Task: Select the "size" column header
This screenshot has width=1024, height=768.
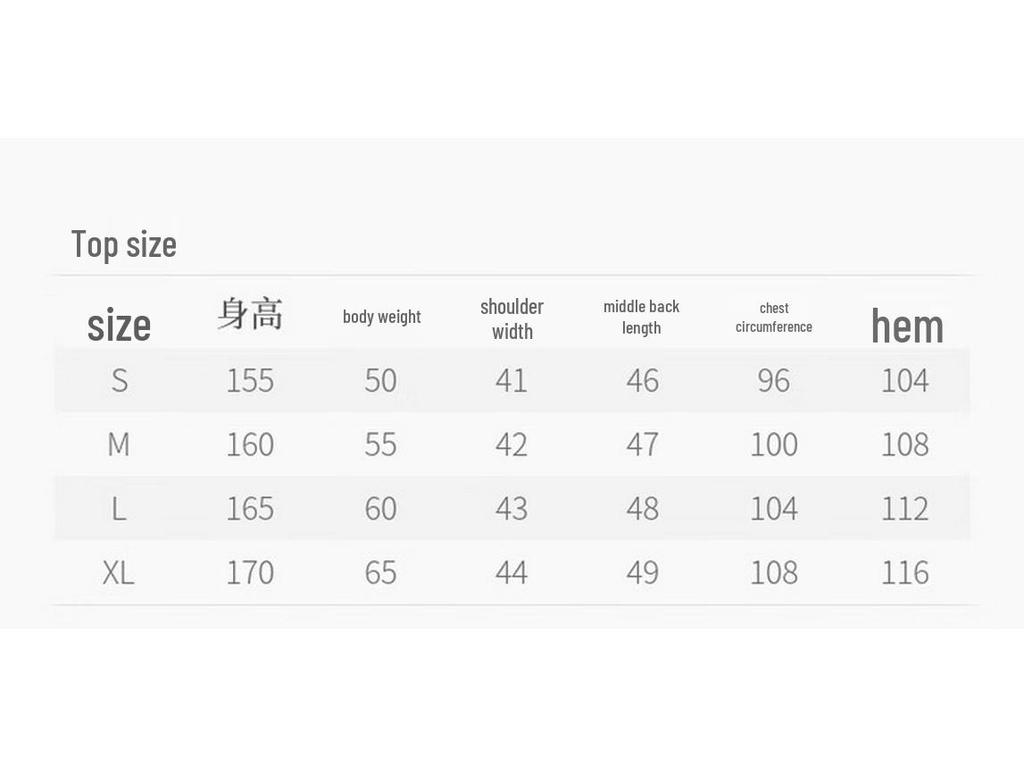Action: pos(119,325)
